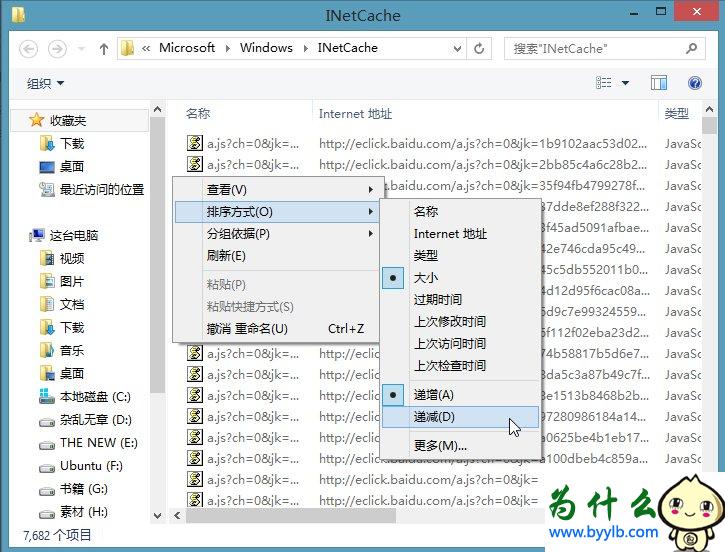Click INetCache in the address path
The height and width of the screenshot is (552, 725).
348,48
